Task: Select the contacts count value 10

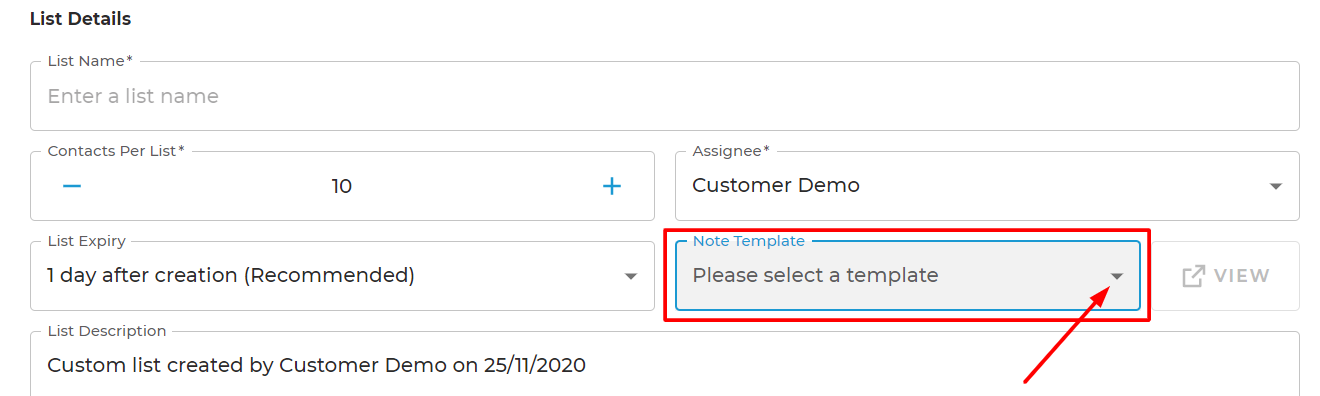Action: [342, 186]
